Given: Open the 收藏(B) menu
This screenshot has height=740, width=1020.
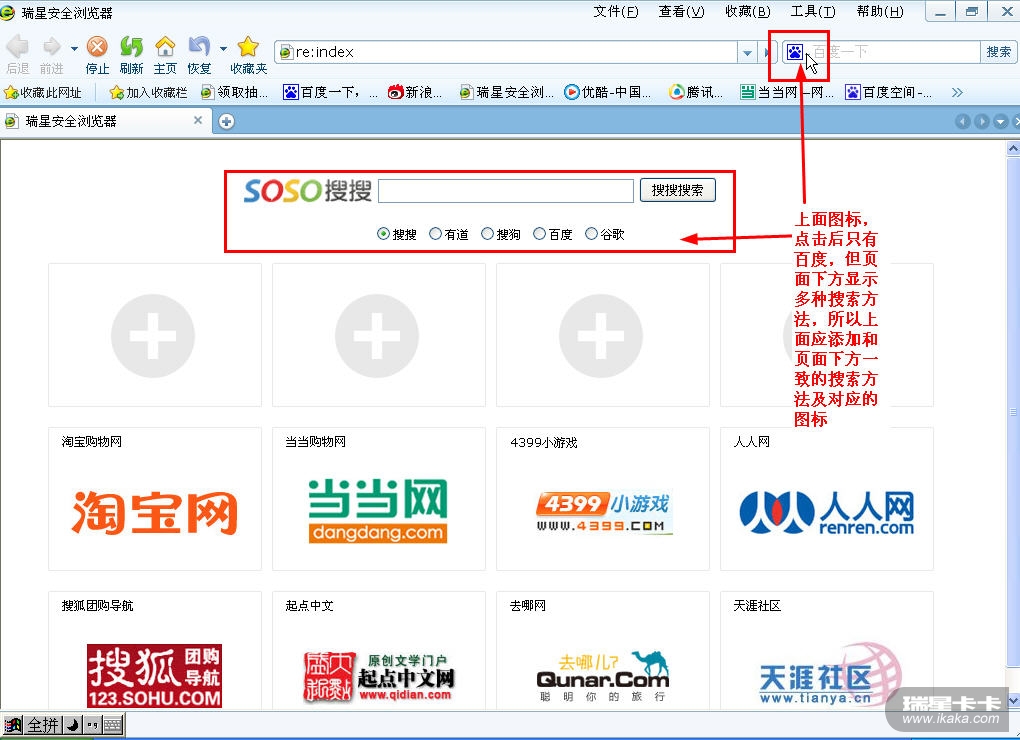Looking at the screenshot, I should (747, 12).
